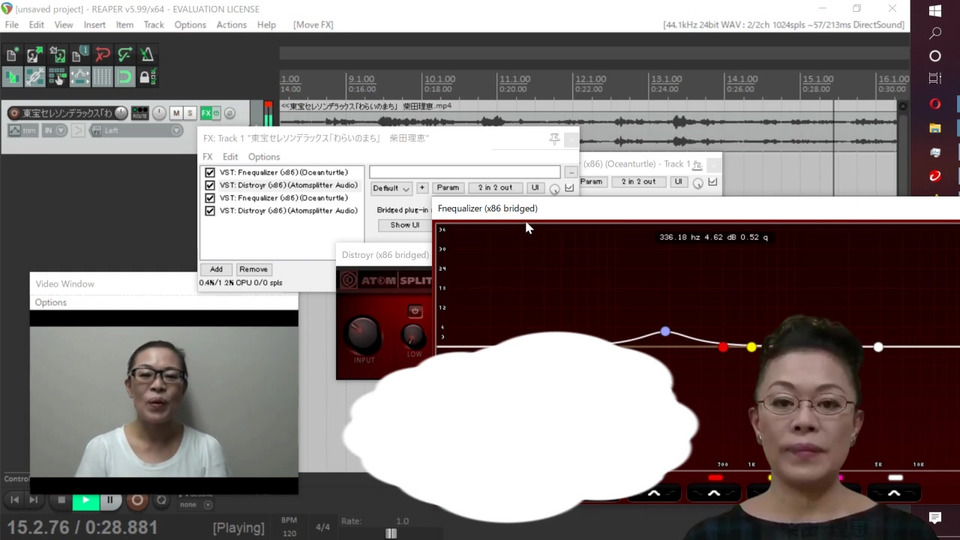Open the FX menu in FX chain window
Viewport: 960px width, 540px height.
coord(208,157)
